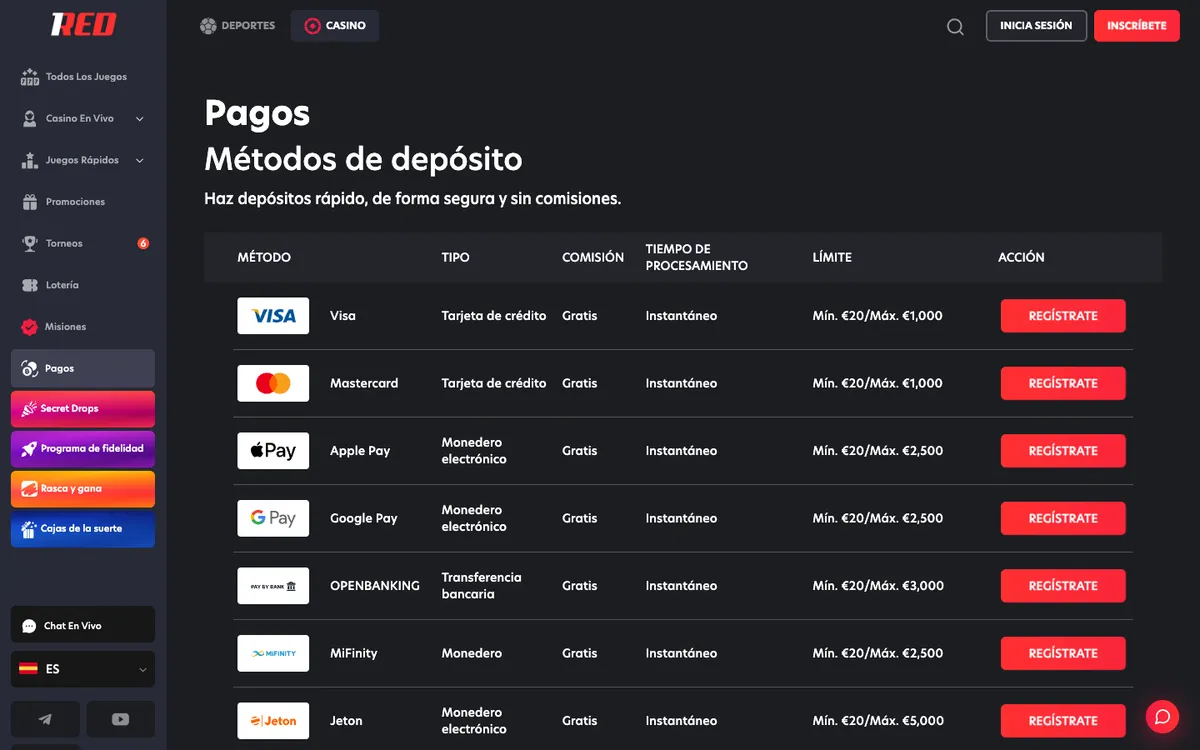Click Regístrate in the OPENBANKING row
The height and width of the screenshot is (750, 1200).
[x=1063, y=586]
